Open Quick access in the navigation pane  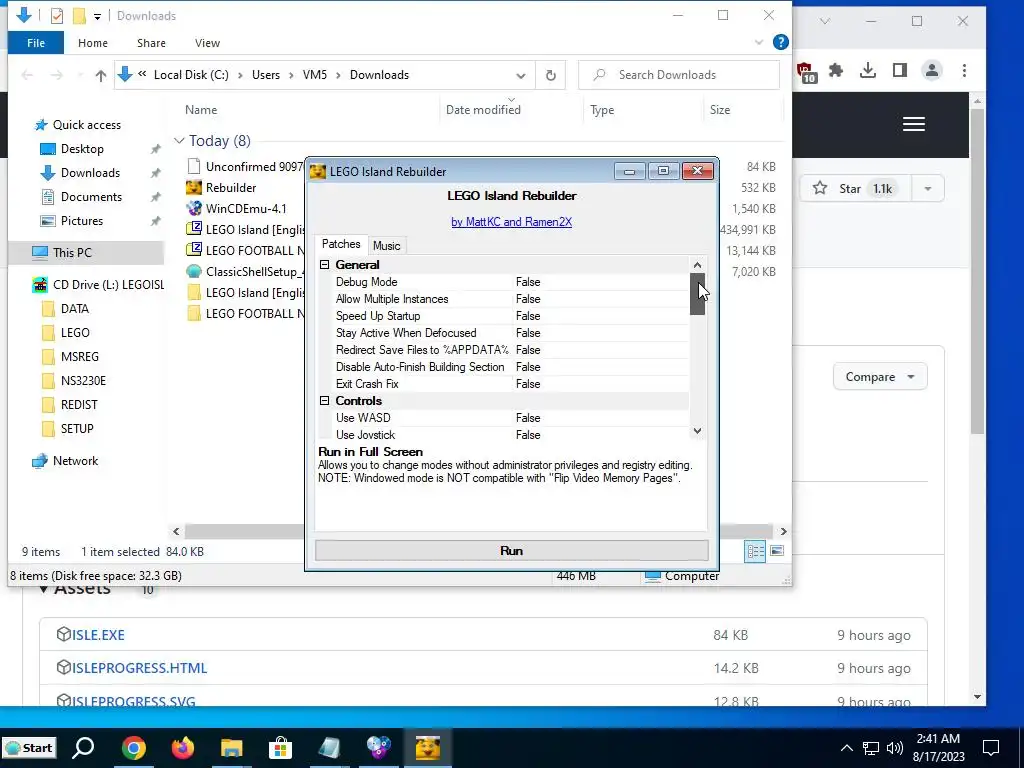(x=86, y=125)
